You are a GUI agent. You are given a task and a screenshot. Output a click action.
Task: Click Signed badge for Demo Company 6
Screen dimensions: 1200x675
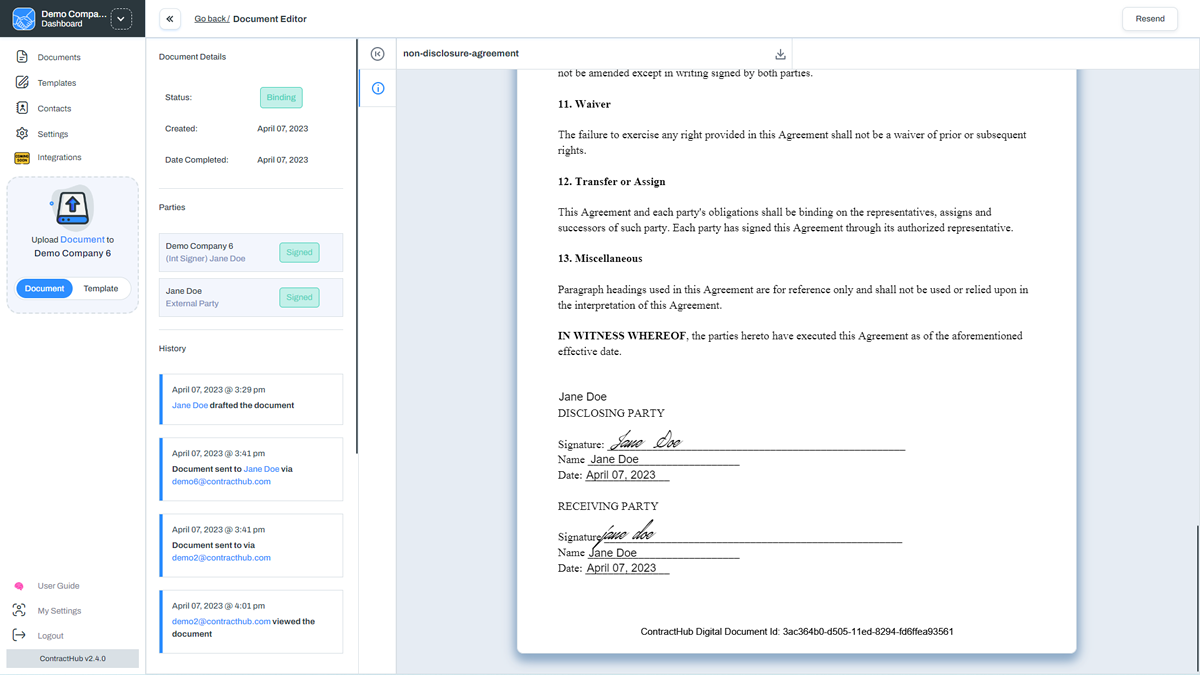coord(299,252)
